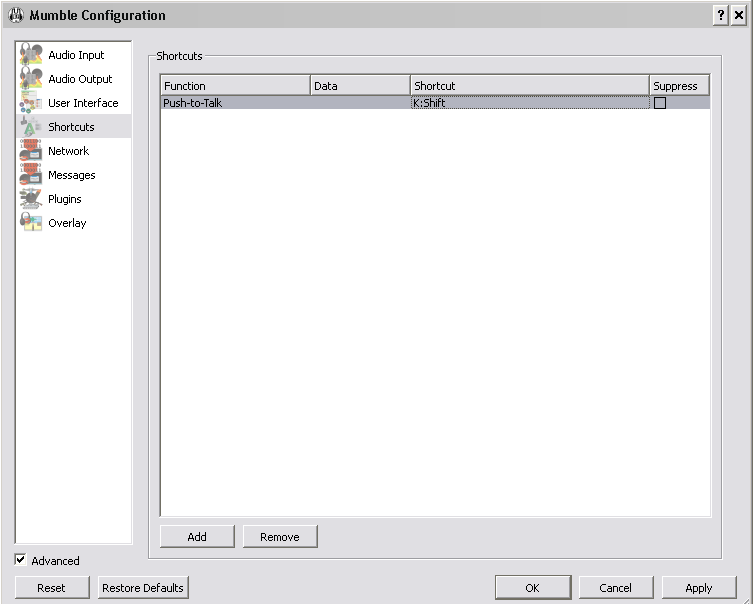Open the Audio Input settings page

click(74, 54)
